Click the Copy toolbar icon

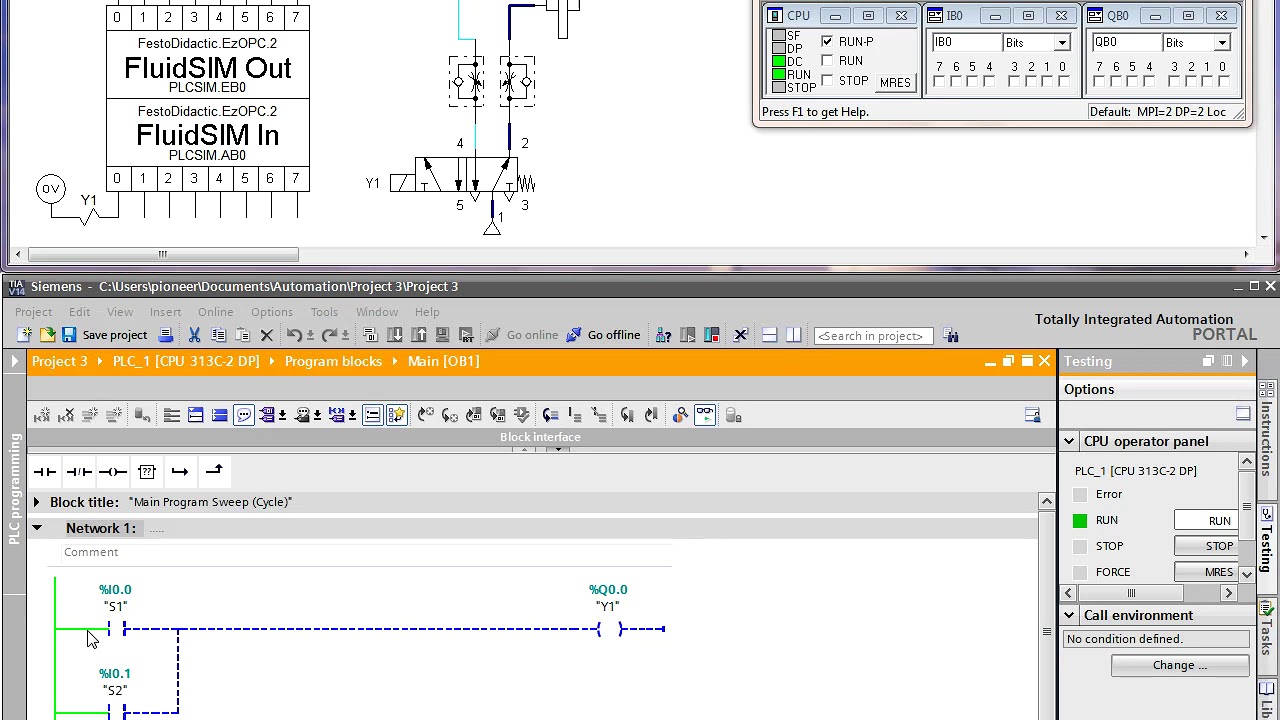[x=219, y=335]
